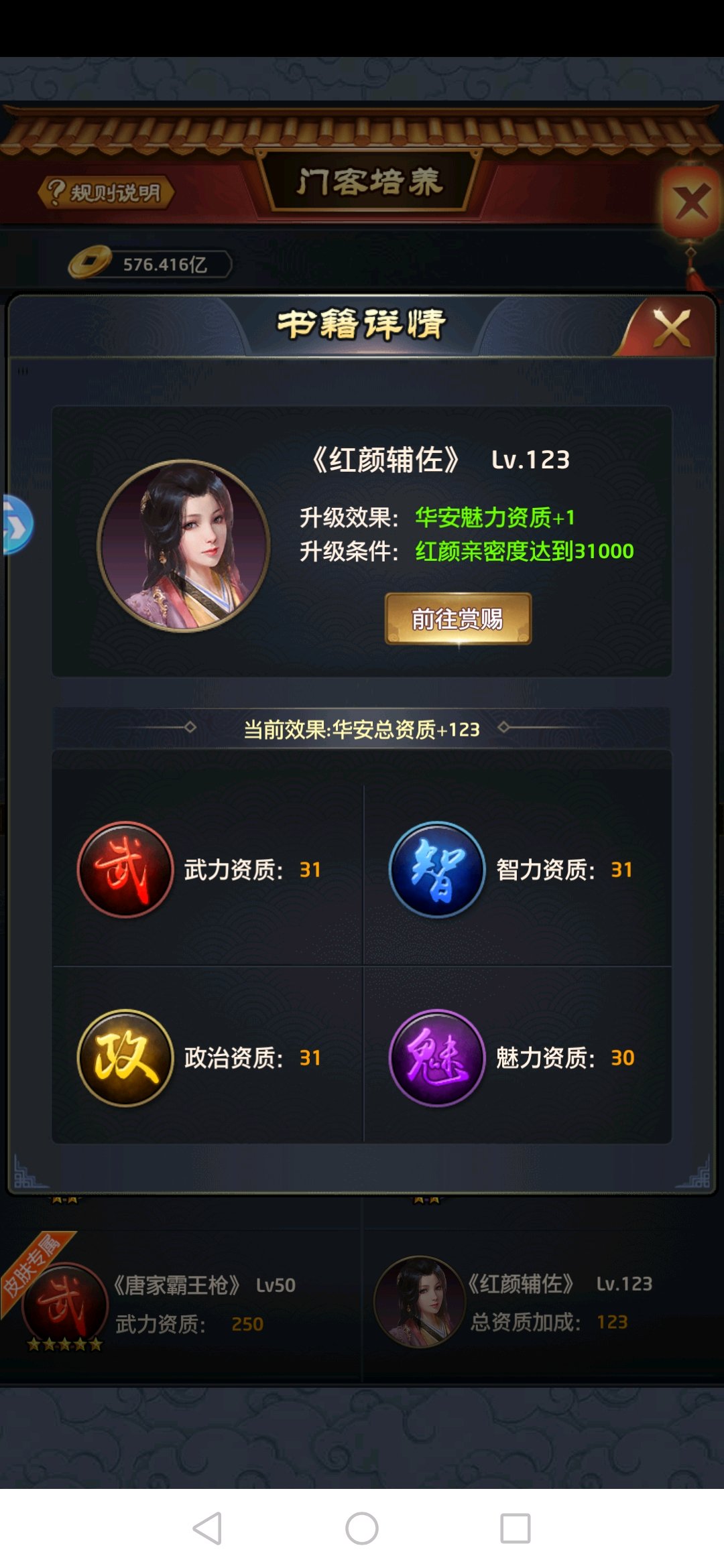Click the blue 智 intelligence aptitude icon
The width and height of the screenshot is (724, 1568).
[437, 869]
